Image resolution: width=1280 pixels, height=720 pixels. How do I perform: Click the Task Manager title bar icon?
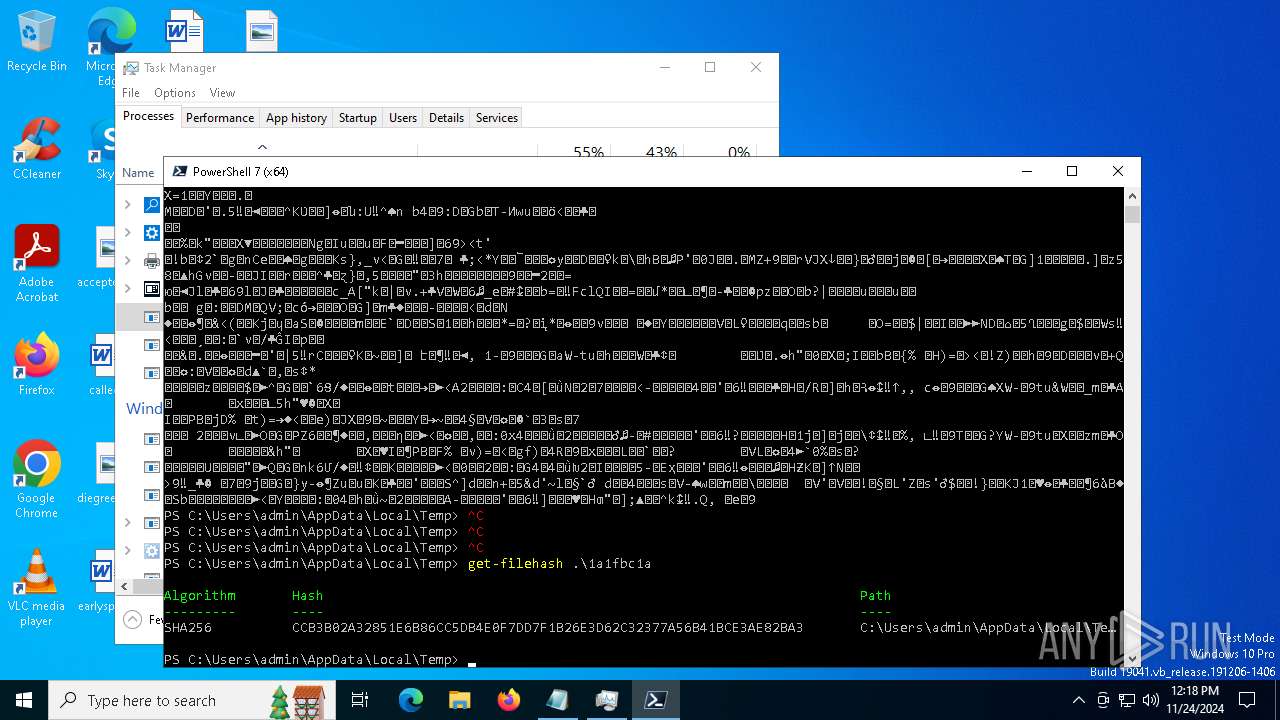pos(131,68)
